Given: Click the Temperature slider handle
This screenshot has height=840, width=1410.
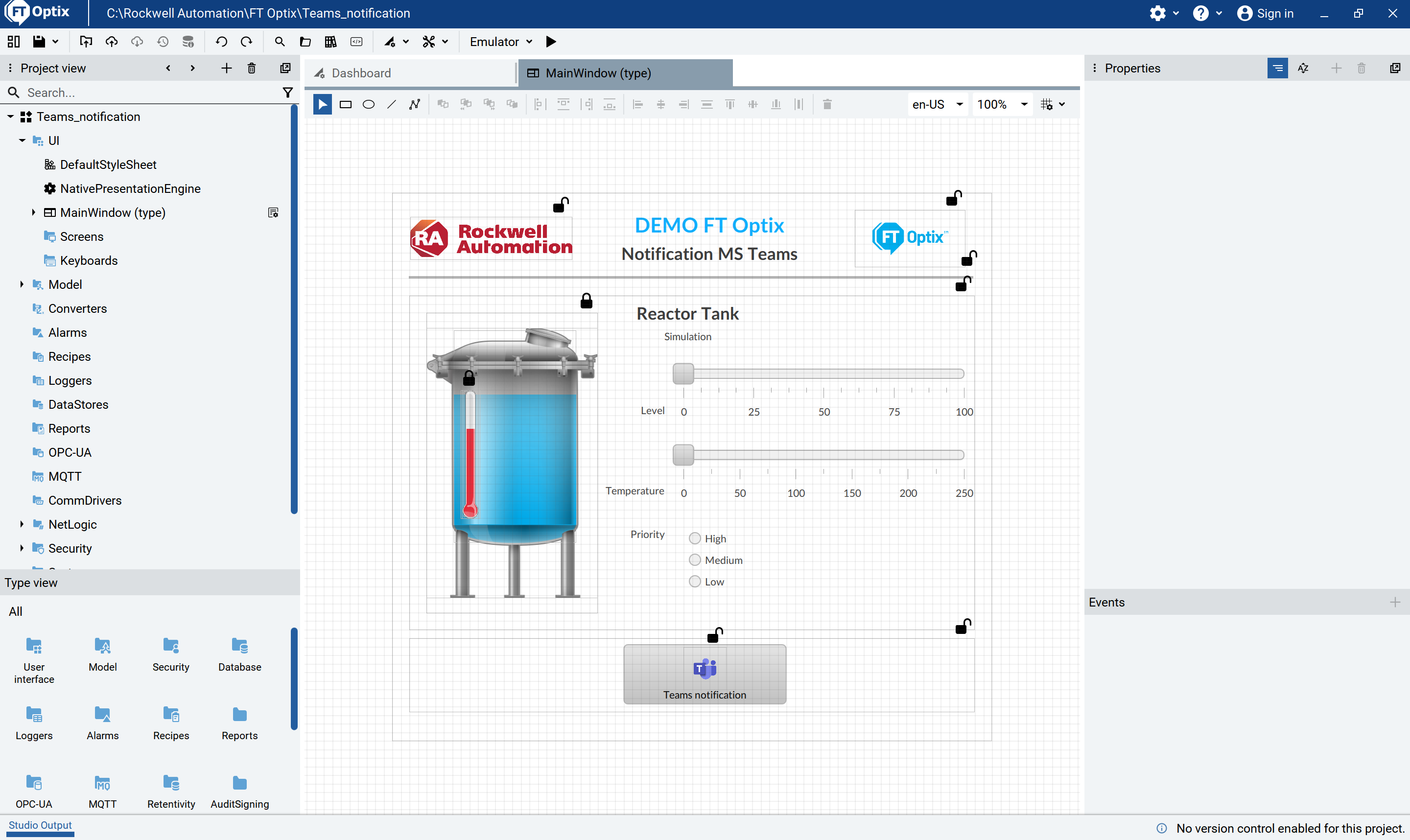Looking at the screenshot, I should click(683, 455).
